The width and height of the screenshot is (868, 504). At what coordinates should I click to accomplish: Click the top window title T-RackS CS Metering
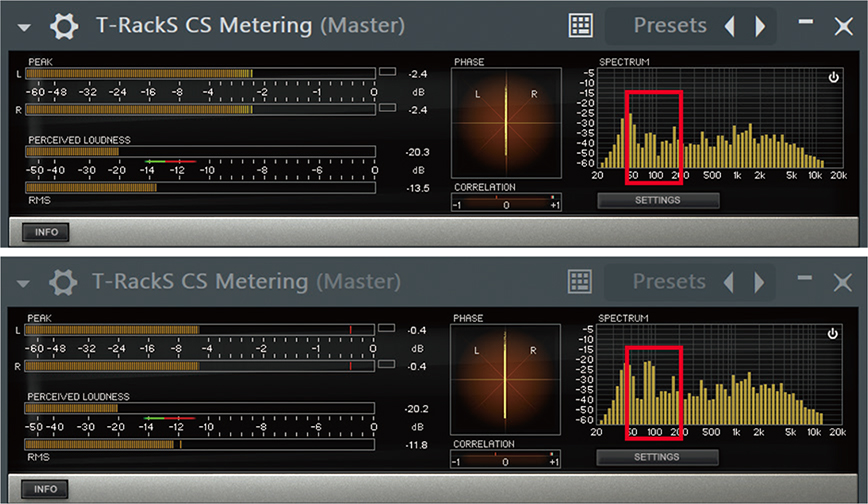coord(204,26)
